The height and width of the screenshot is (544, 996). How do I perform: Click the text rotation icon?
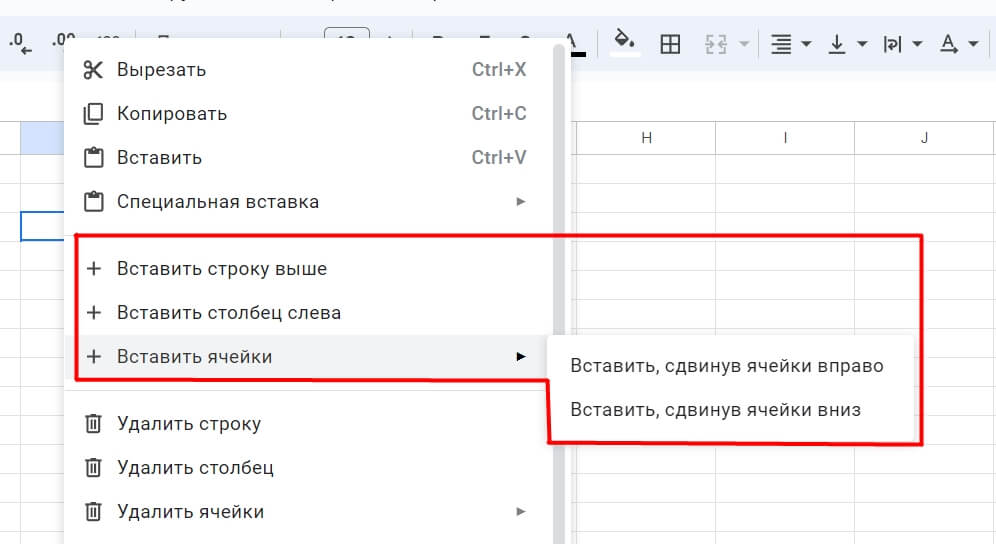(x=949, y=44)
